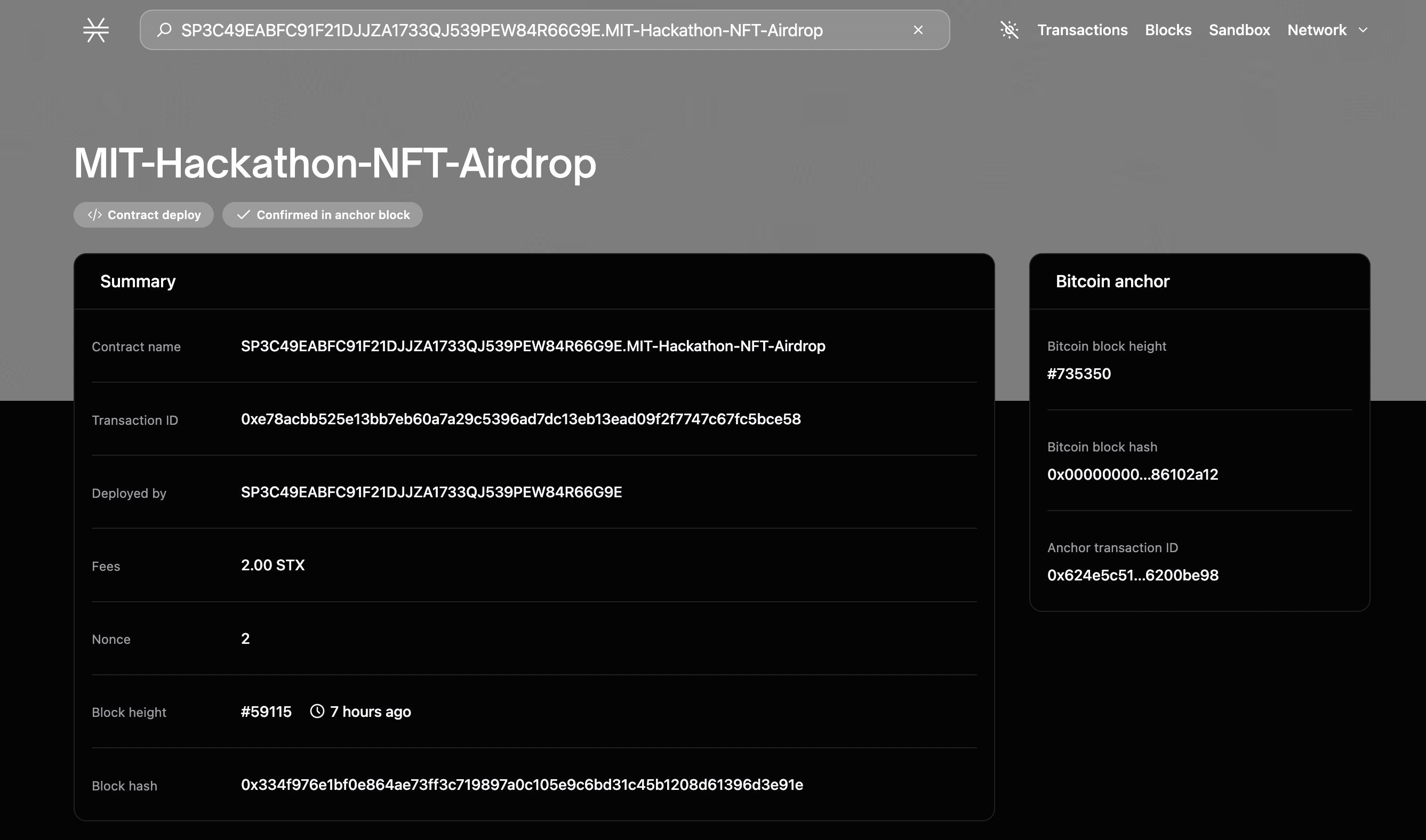Screen dimensions: 1426x840
Task: Open the Blocks page
Action: [1168, 30]
